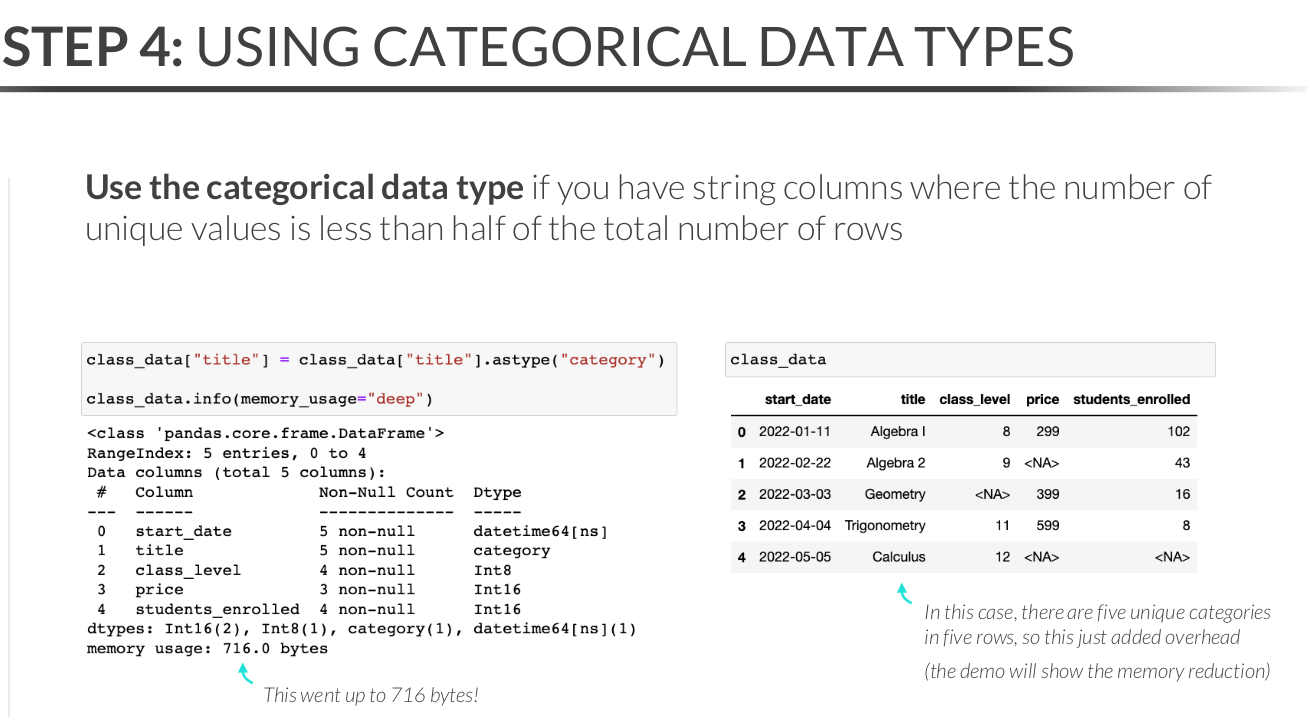The height and width of the screenshot is (717, 1307).
Task: Click the class_level column header in table
Action: 974,399
